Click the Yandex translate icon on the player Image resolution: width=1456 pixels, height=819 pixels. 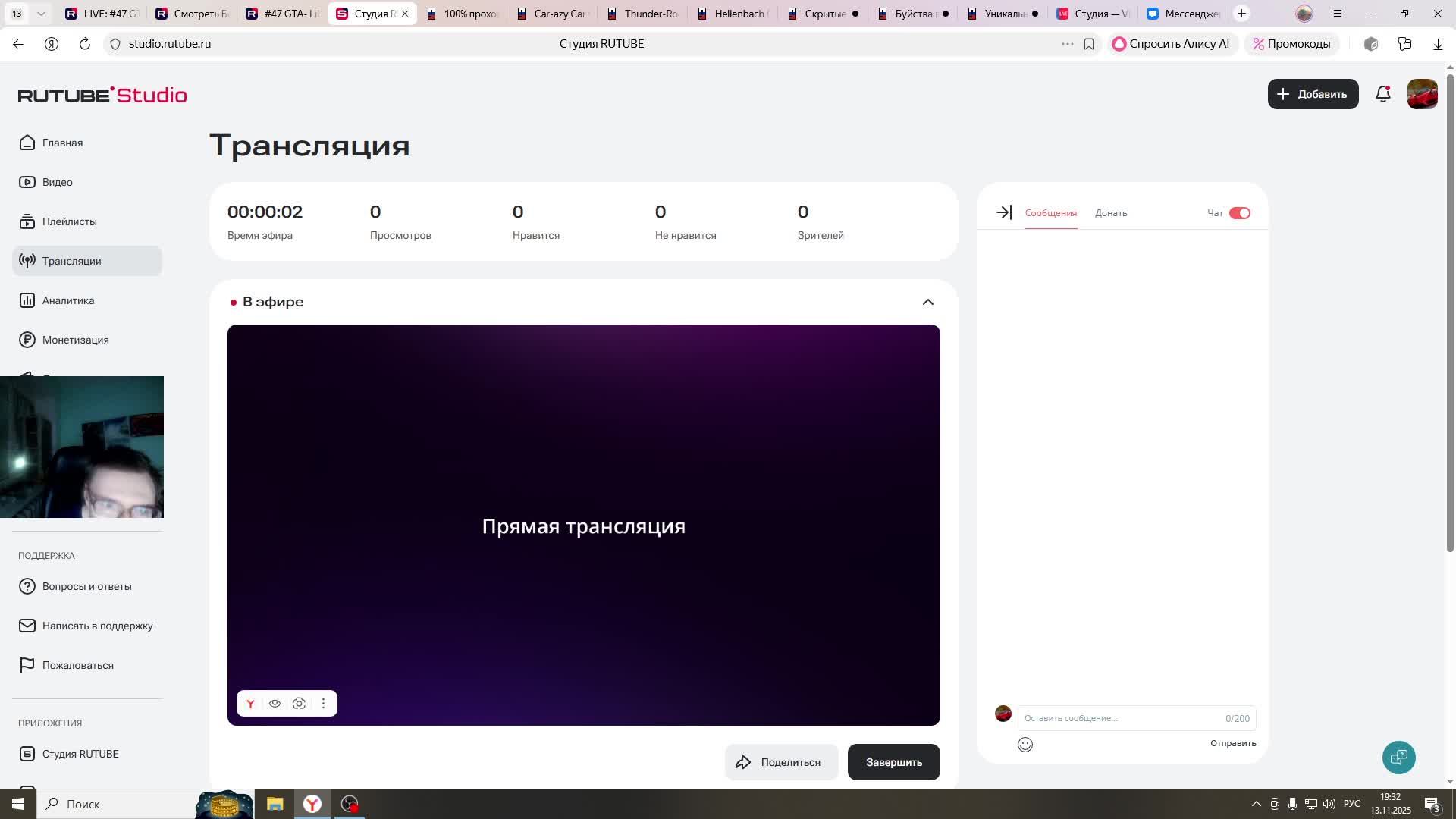pyautogui.click(x=250, y=704)
